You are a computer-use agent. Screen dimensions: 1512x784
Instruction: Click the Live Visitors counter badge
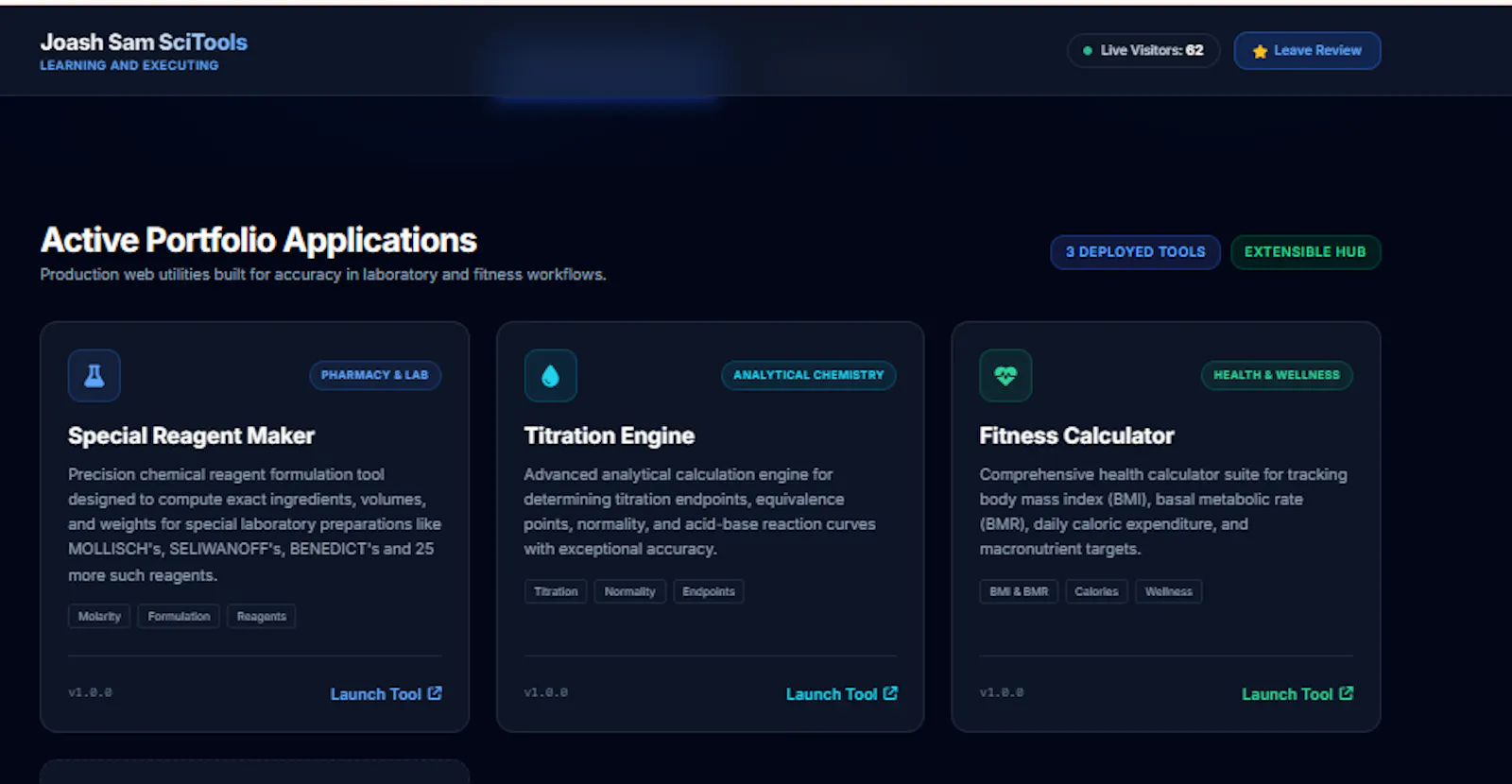pos(1143,51)
